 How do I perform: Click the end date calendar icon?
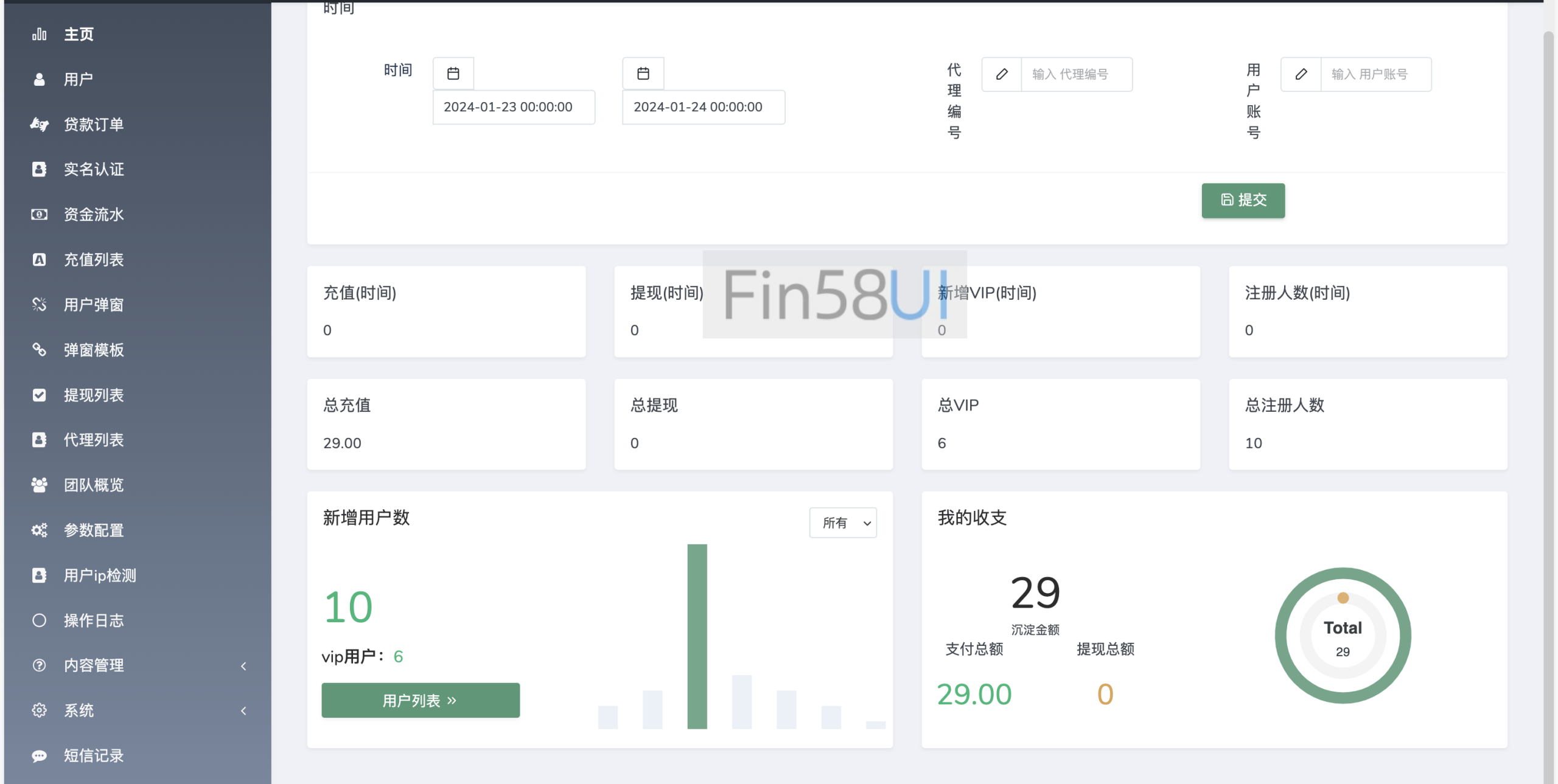(643, 74)
